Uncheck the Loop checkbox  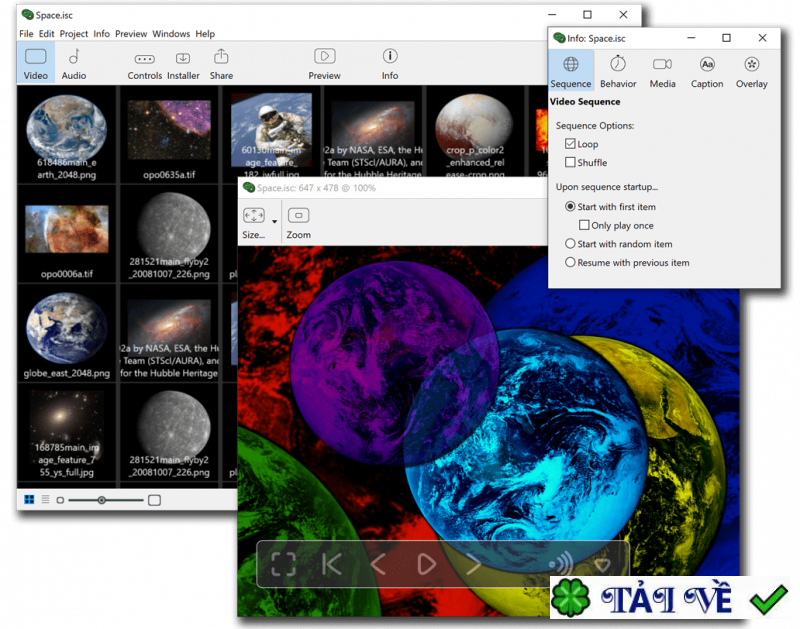(571, 144)
